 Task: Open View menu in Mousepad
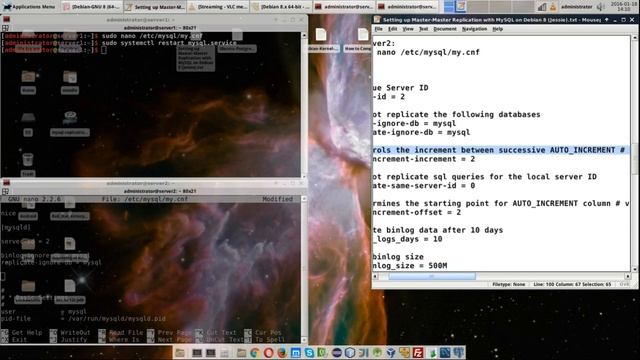[407, 29]
